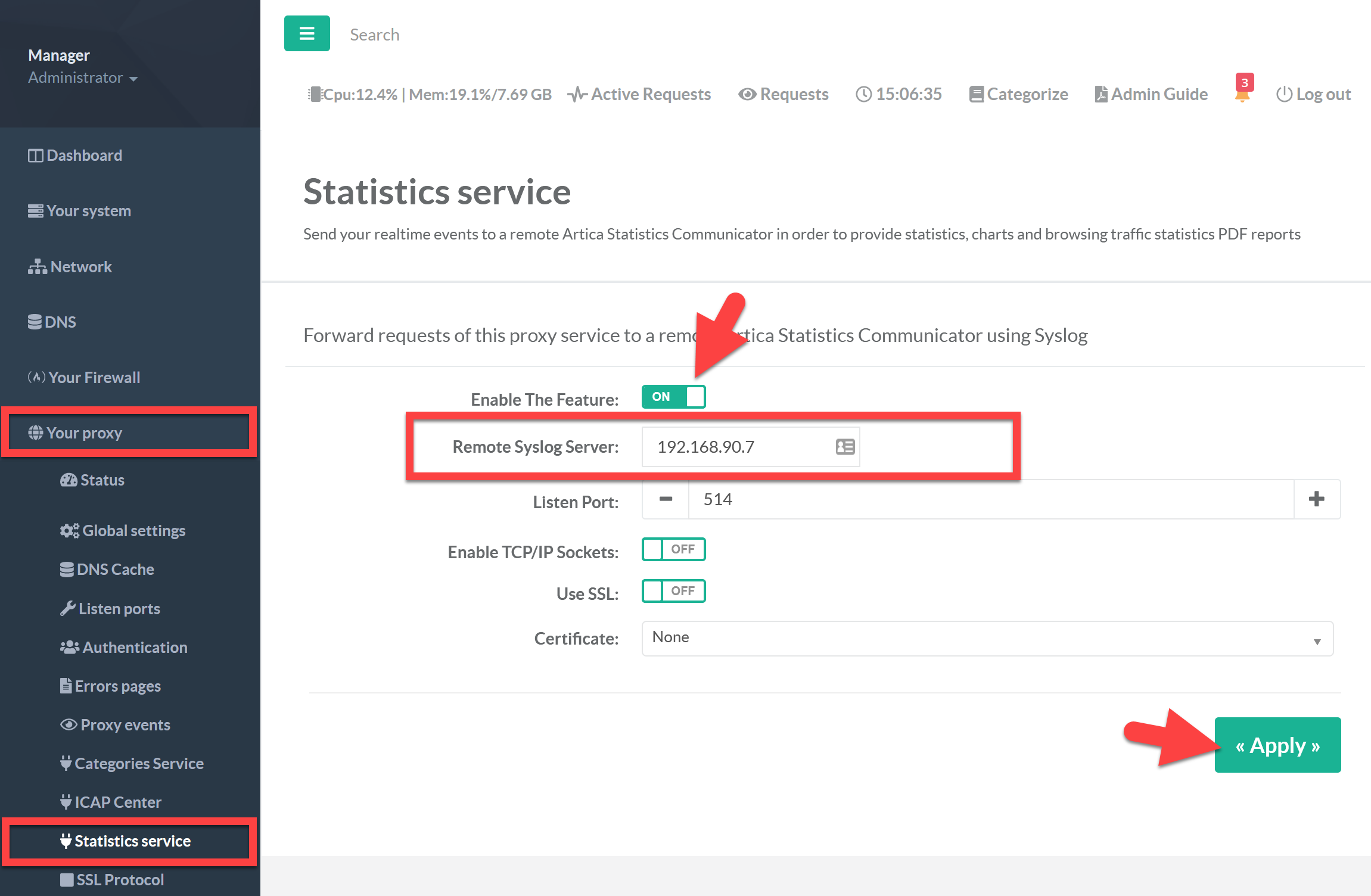Toggle the Enable The Feature switch

click(673, 397)
